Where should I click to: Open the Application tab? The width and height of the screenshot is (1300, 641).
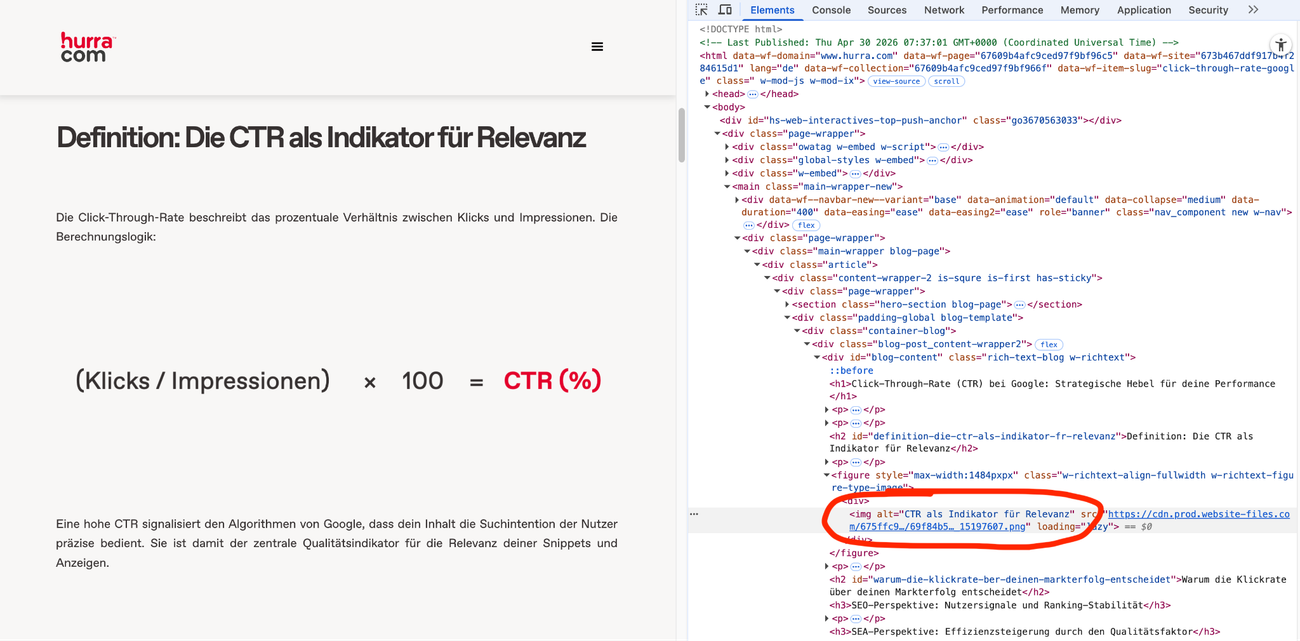(x=1144, y=10)
